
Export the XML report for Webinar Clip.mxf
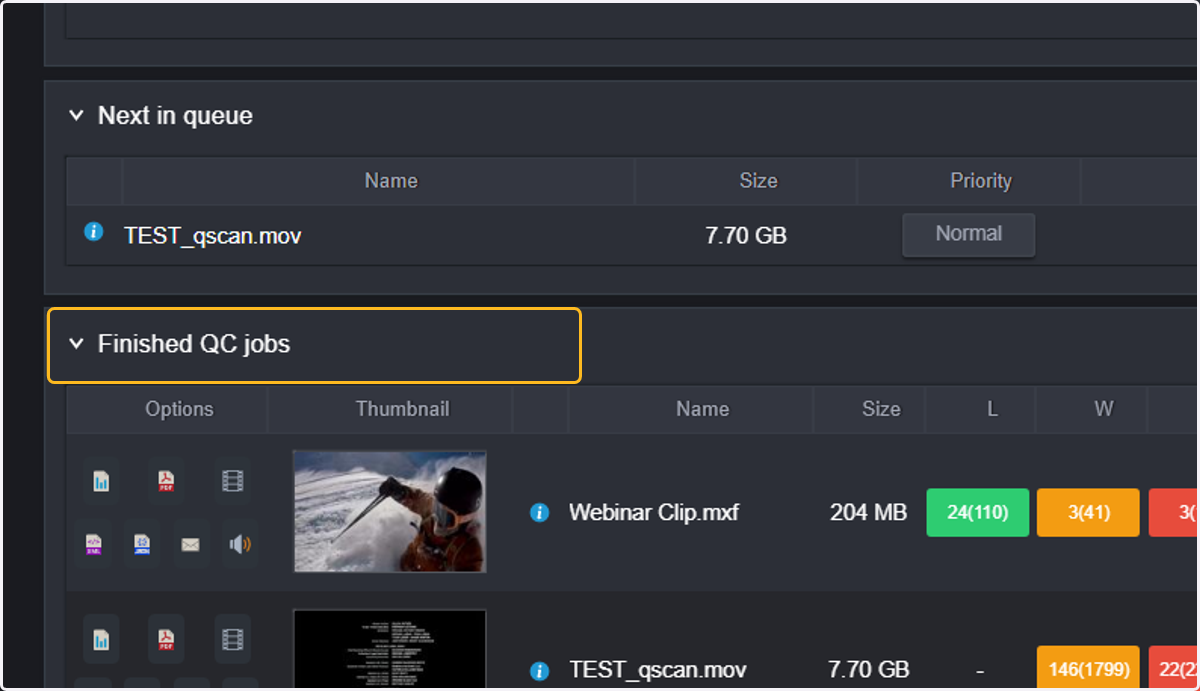(x=94, y=544)
